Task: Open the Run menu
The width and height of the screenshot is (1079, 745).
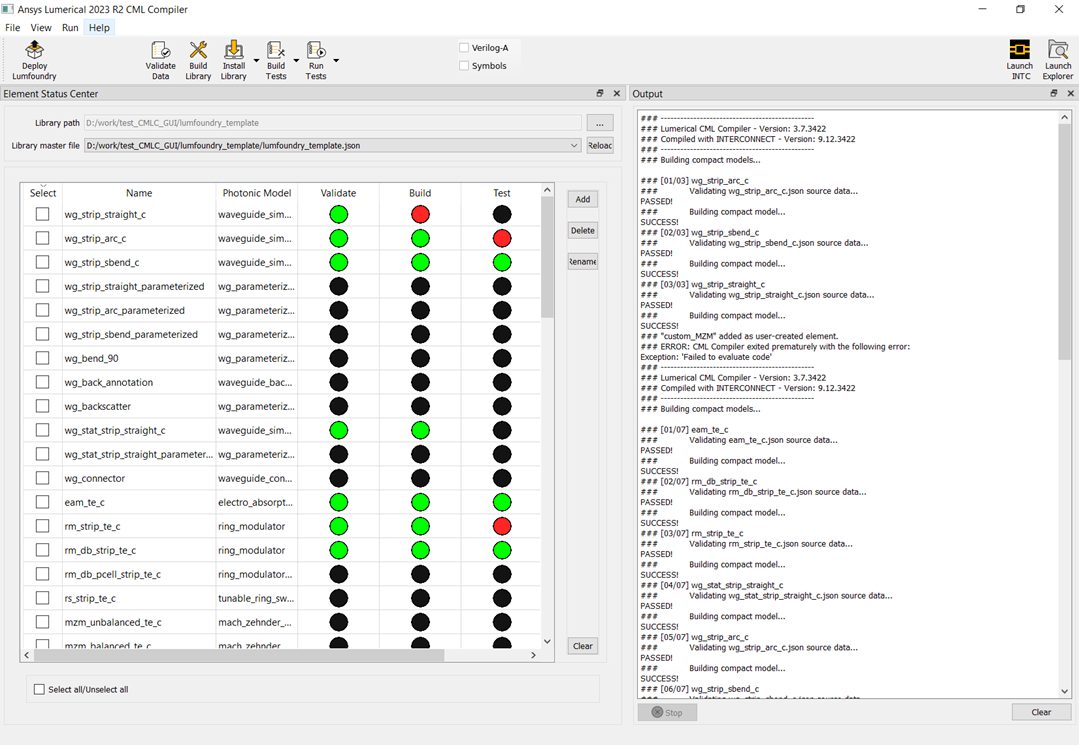Action: (x=70, y=28)
